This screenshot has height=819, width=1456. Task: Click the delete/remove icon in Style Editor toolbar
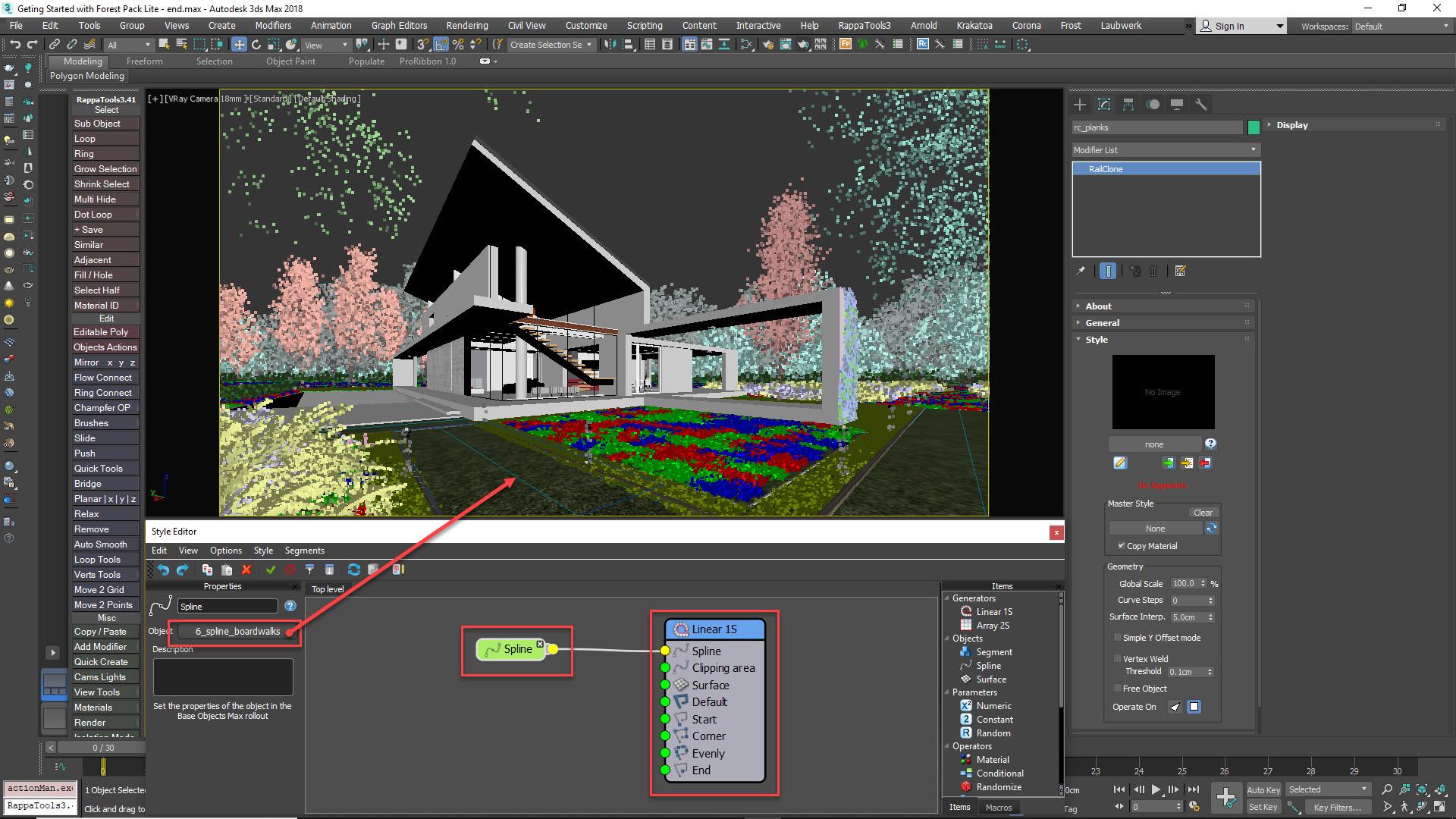[x=246, y=569]
